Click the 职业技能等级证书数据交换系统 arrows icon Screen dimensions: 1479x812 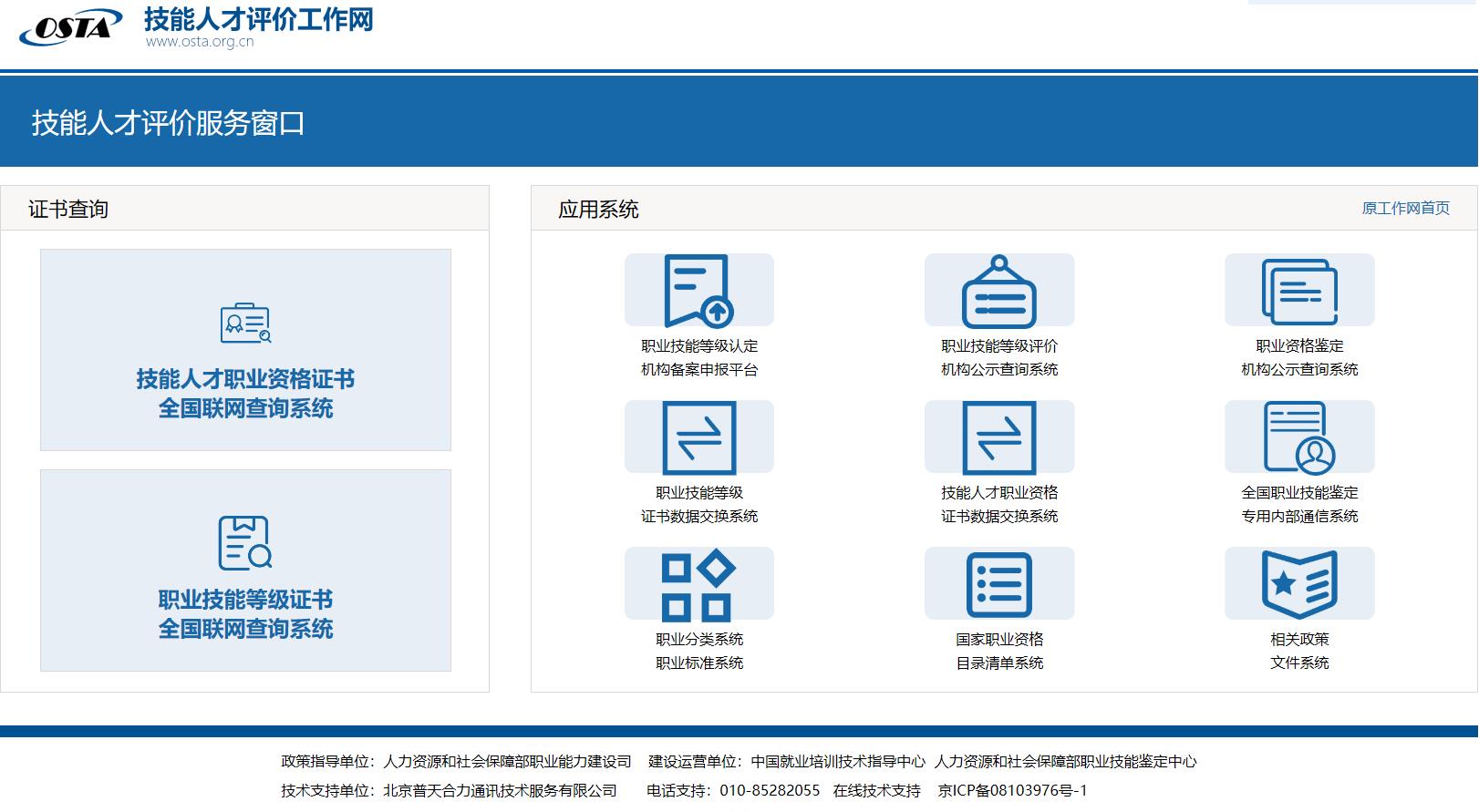point(699,437)
